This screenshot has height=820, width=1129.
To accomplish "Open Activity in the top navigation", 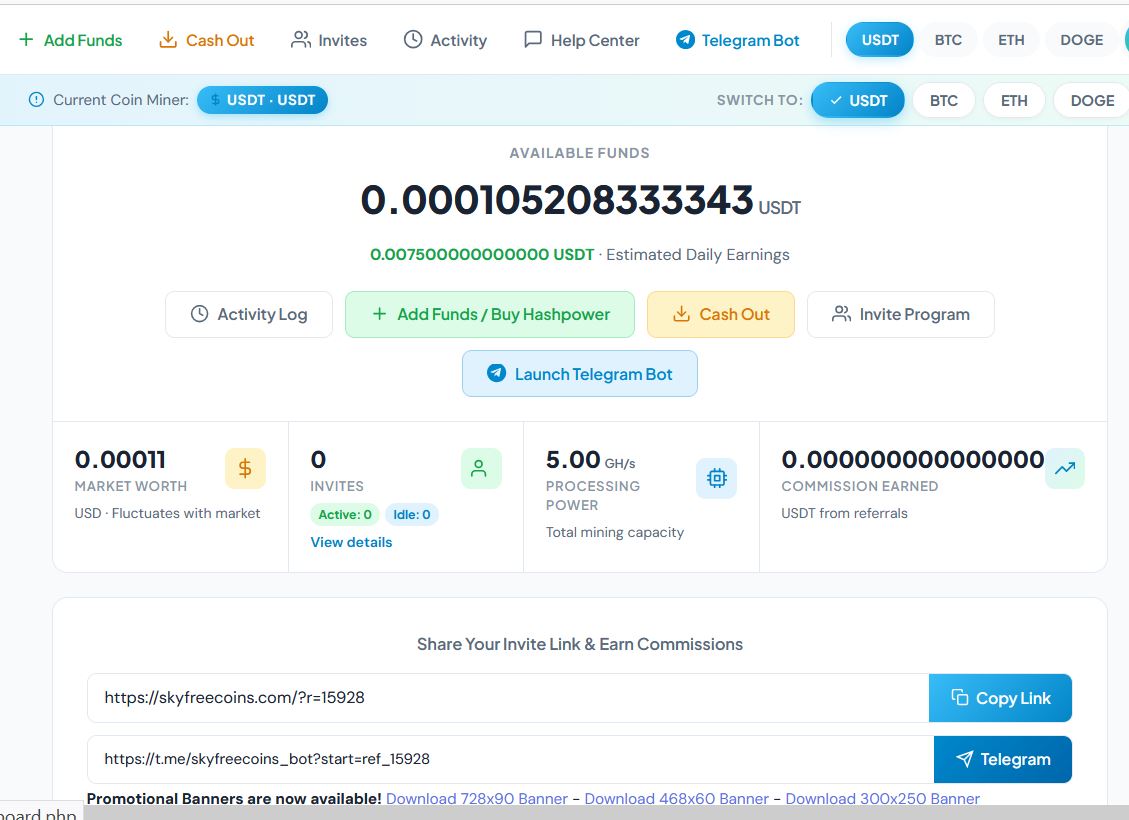I will click(445, 40).
